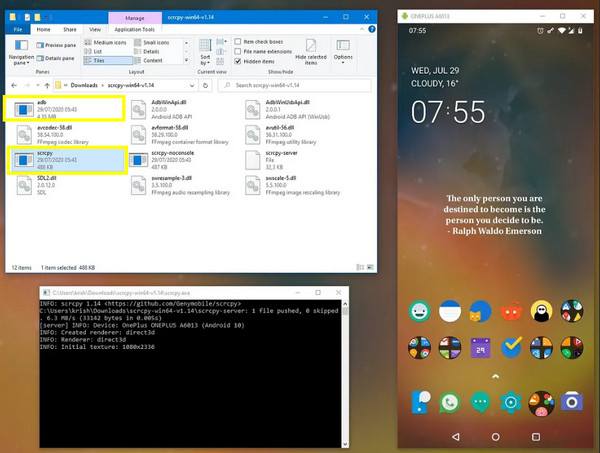
Task: Tap the Android back navigation button
Action: pyautogui.click(x=457, y=437)
